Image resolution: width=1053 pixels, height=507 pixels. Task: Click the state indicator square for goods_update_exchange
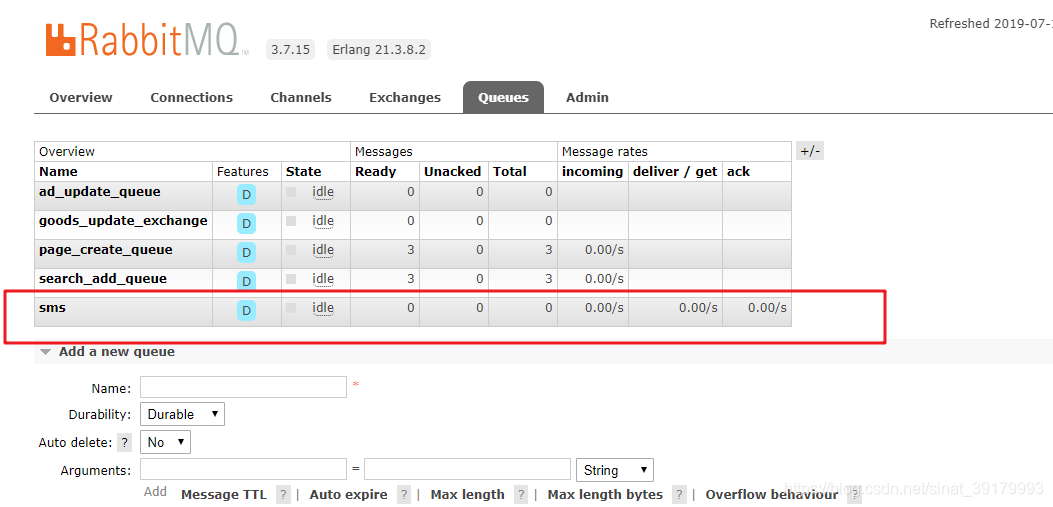[x=291, y=221]
